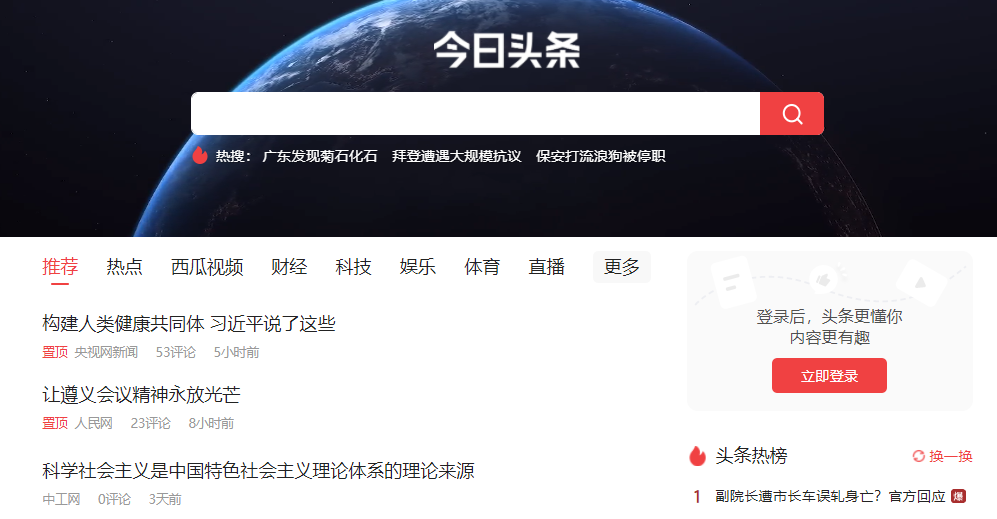Viewport: 997px width, 519px height.
Task: Open the 科技 tab
Action: click(354, 266)
